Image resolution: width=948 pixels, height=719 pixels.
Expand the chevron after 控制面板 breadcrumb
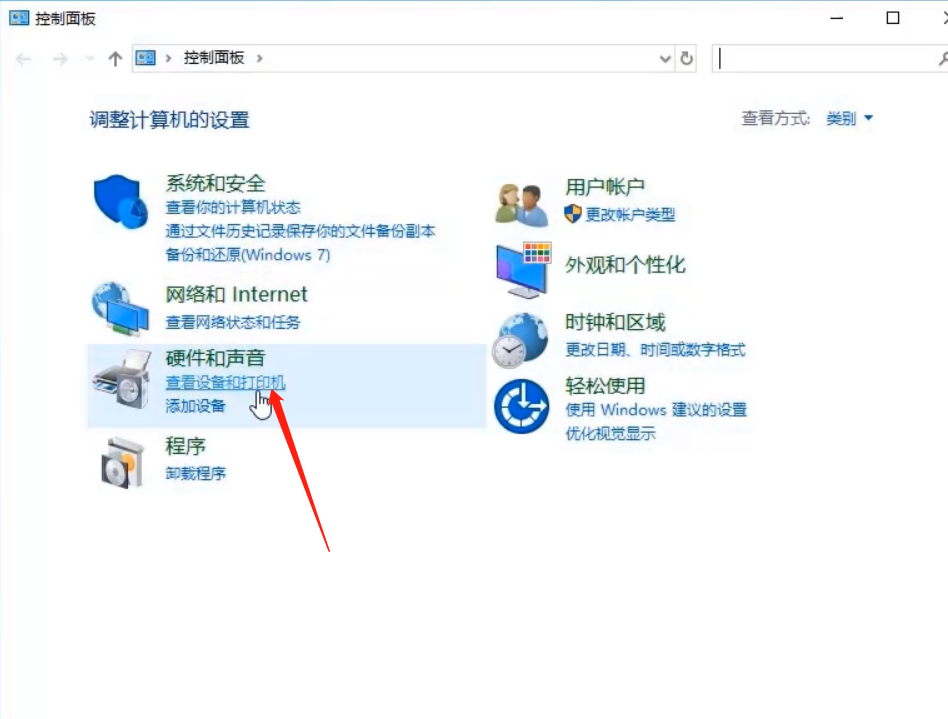(260, 58)
